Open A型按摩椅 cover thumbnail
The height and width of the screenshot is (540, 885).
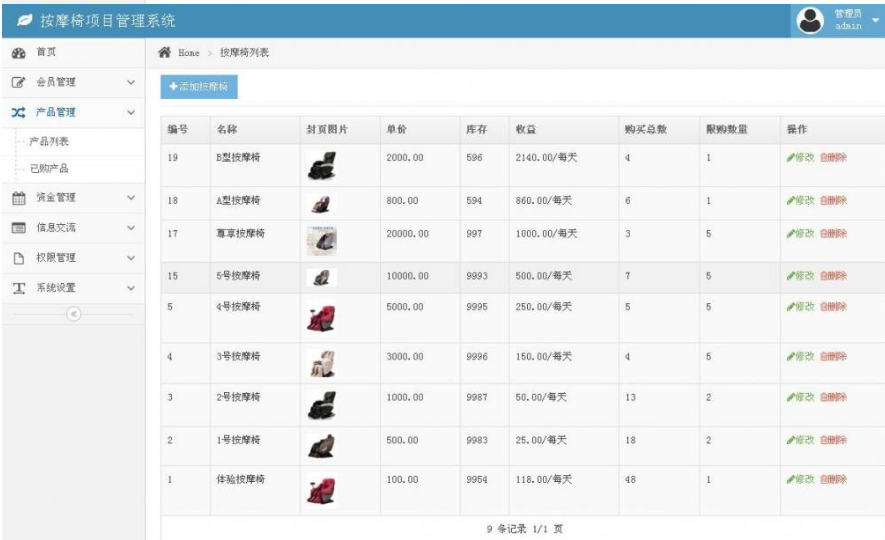322,203
